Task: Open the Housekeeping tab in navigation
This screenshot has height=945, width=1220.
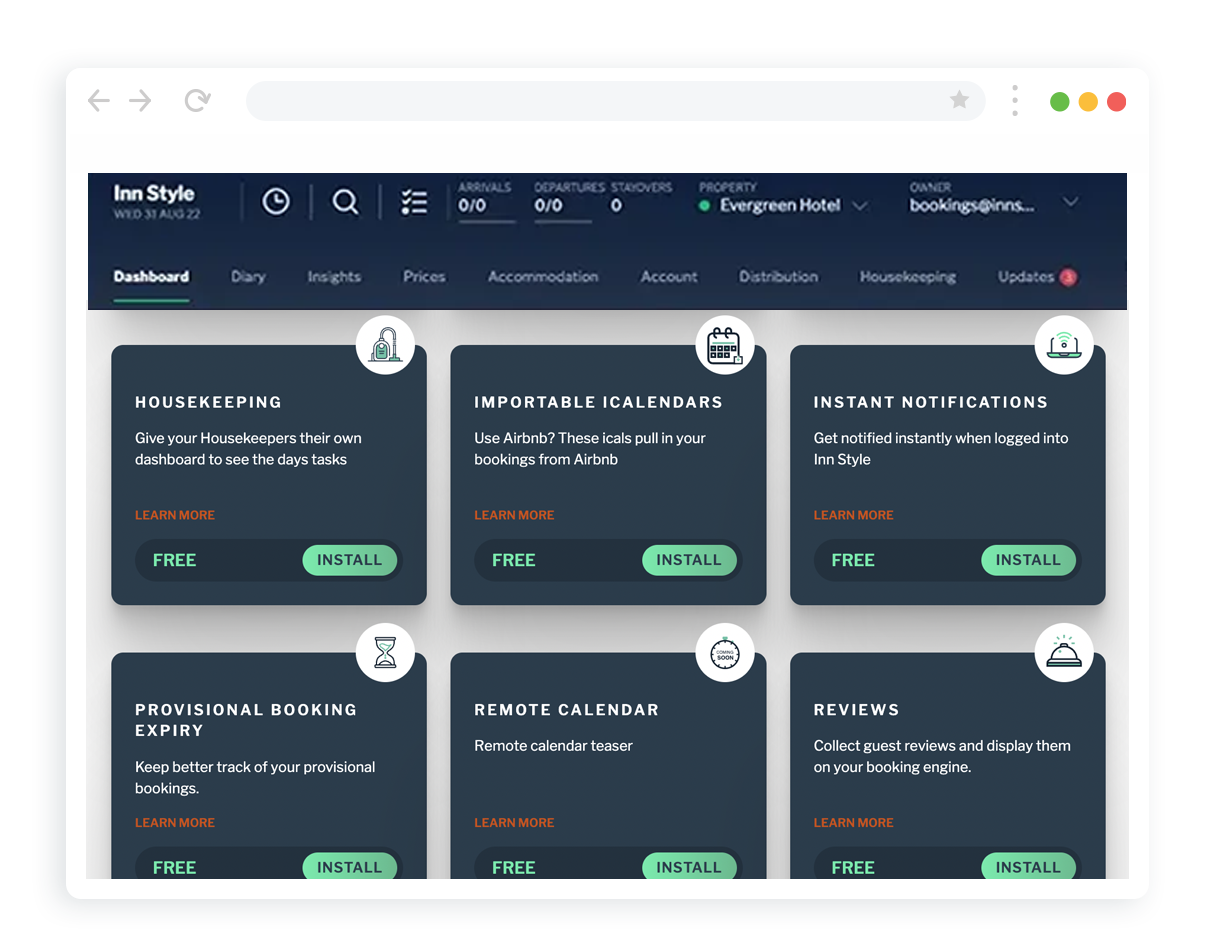Action: pyautogui.click(x=907, y=277)
